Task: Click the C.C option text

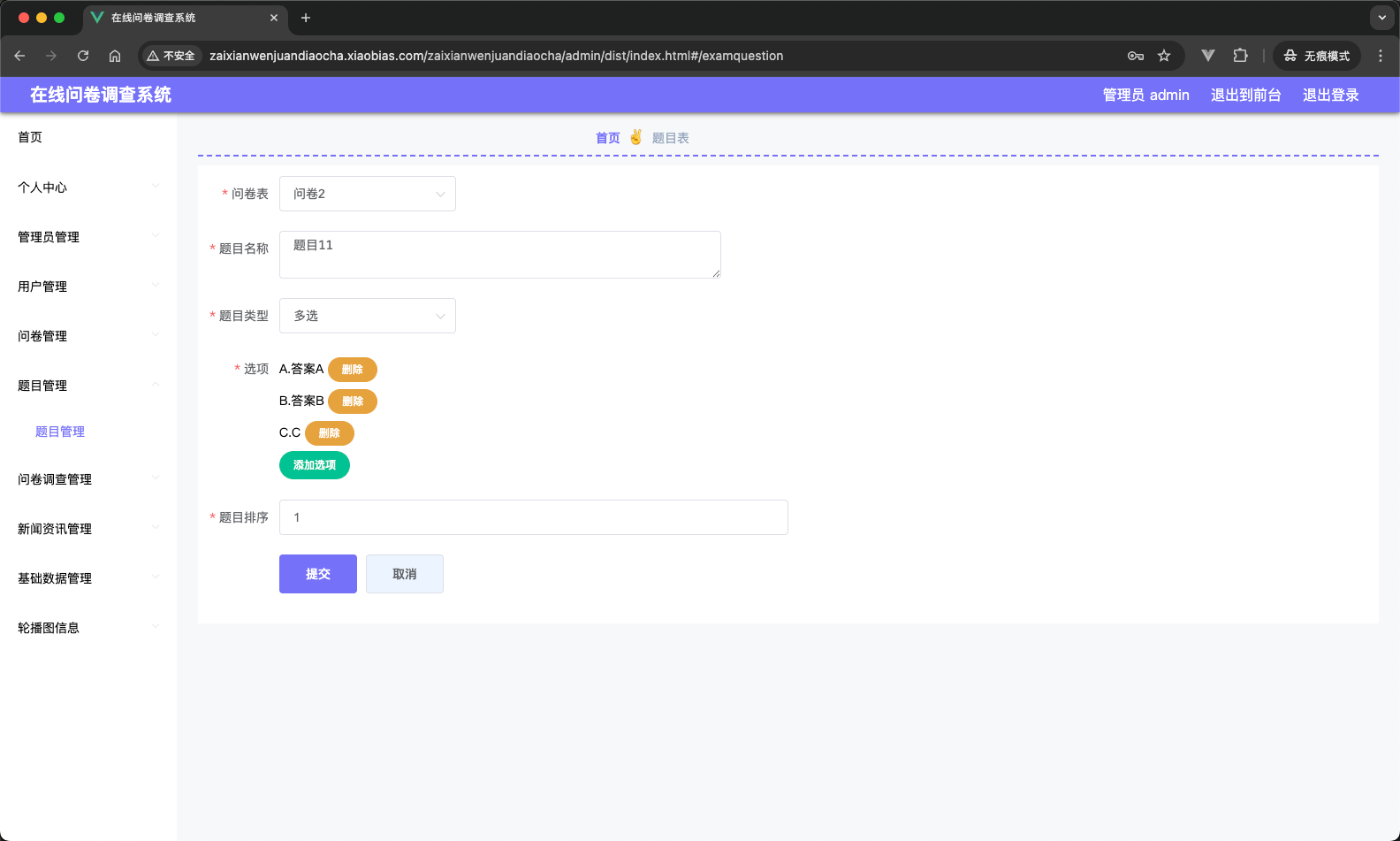Action: click(x=290, y=432)
